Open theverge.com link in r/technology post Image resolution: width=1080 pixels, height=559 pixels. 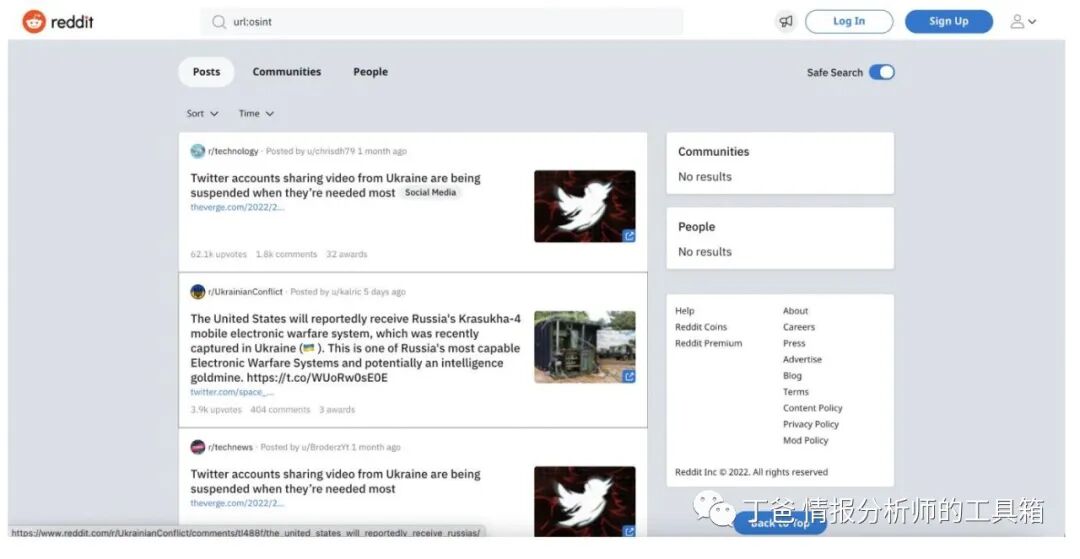pyautogui.click(x=237, y=207)
